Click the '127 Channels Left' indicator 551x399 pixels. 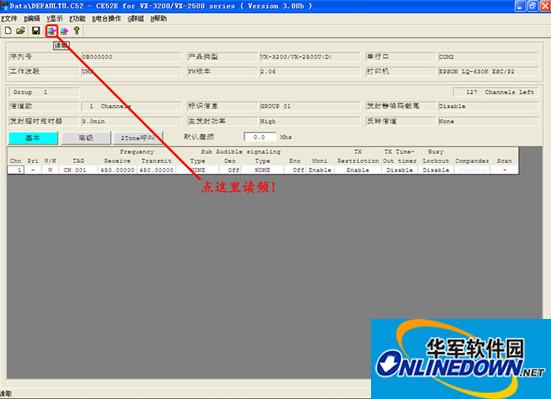pos(495,92)
